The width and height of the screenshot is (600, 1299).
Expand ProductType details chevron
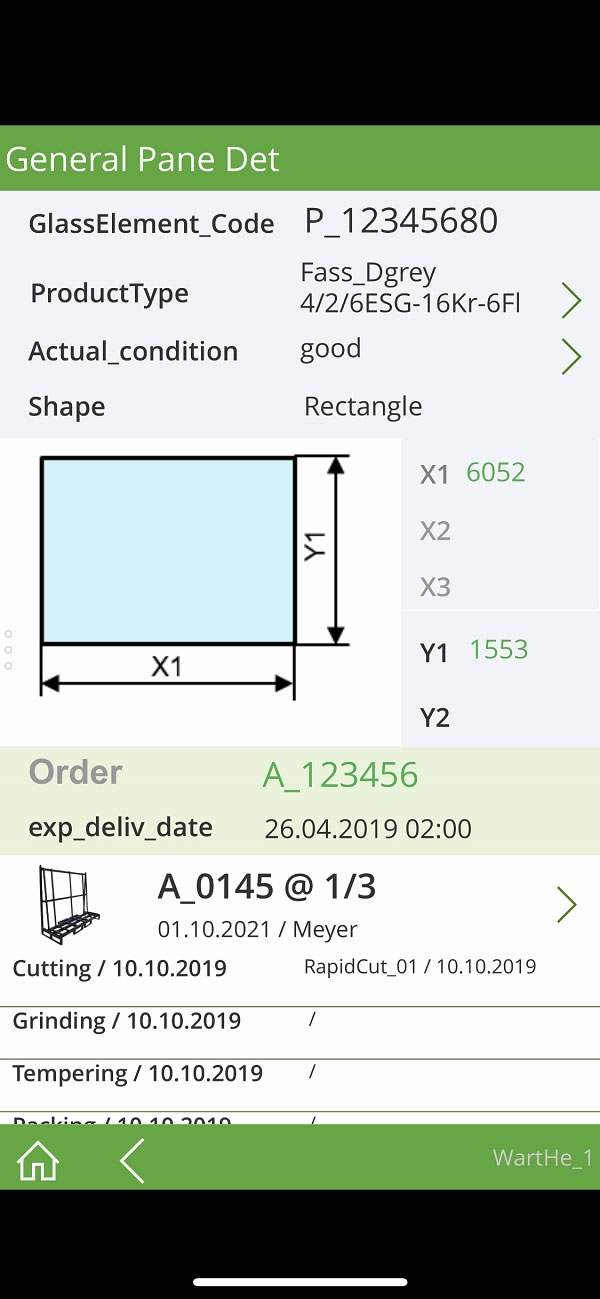click(571, 301)
